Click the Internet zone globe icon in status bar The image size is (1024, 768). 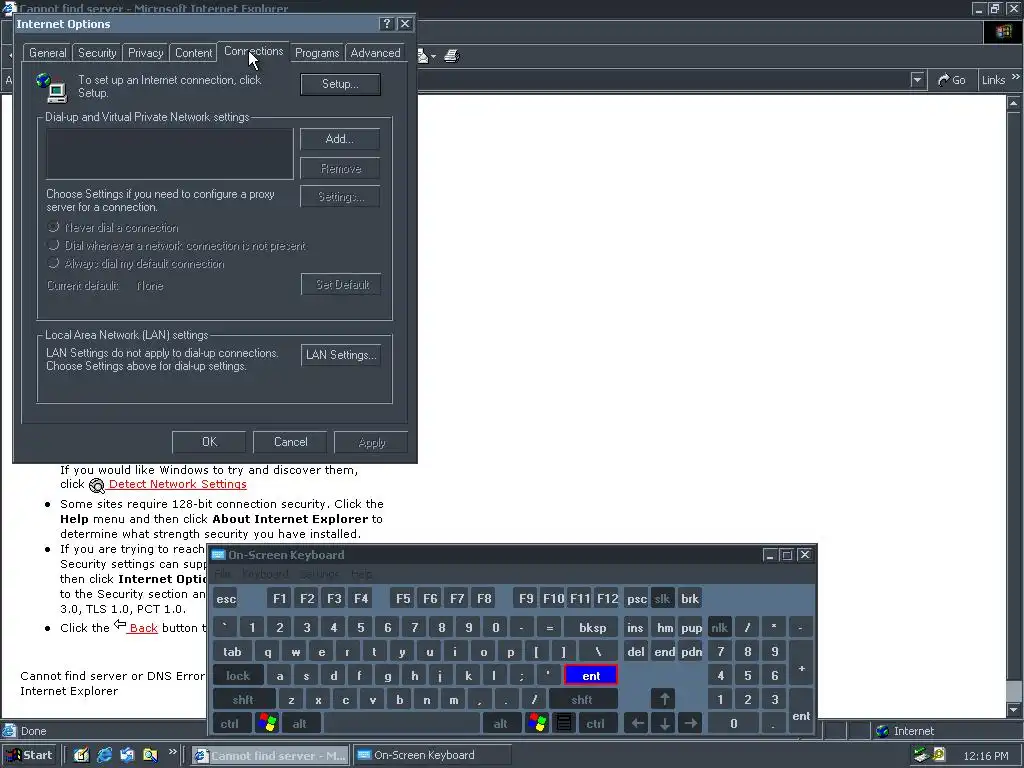click(x=882, y=731)
